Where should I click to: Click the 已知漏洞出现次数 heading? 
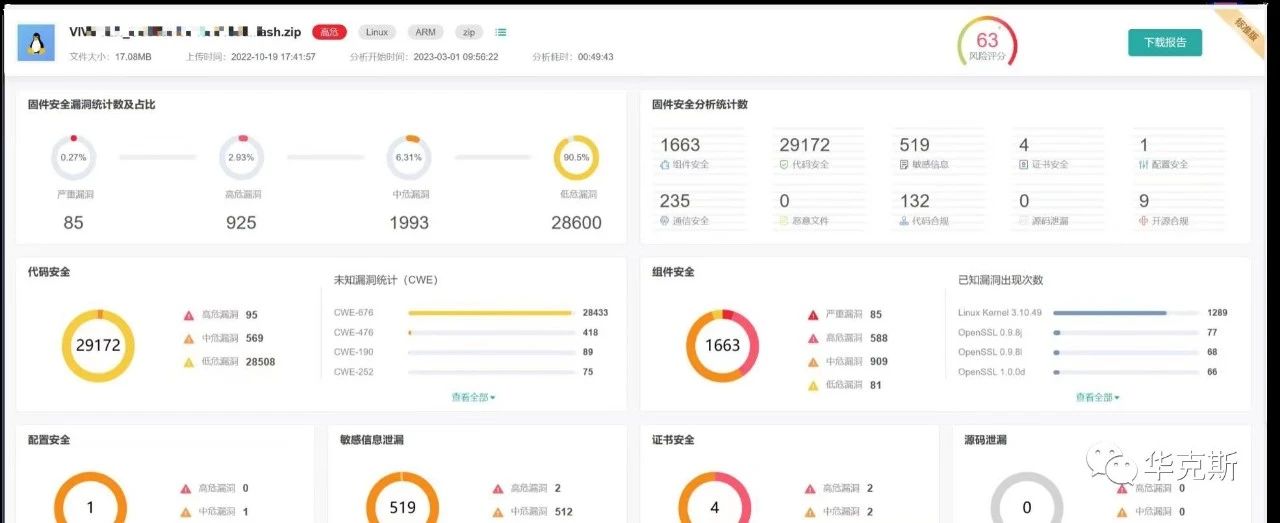(x=1001, y=280)
